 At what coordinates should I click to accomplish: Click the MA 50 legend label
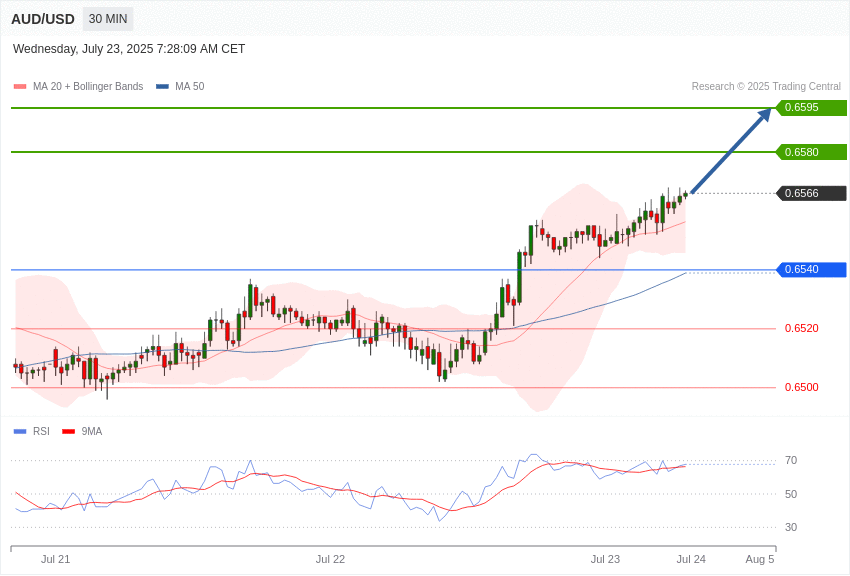190,87
